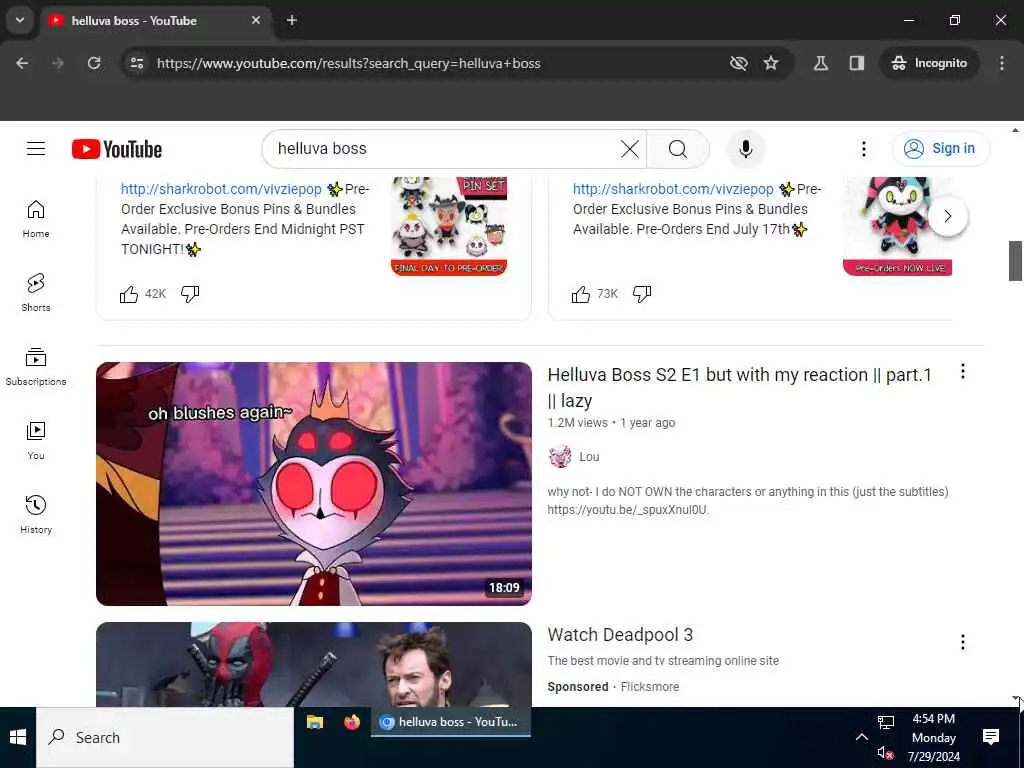Open the Lou channel avatar
Viewport: 1024px width, 768px height.
point(560,456)
